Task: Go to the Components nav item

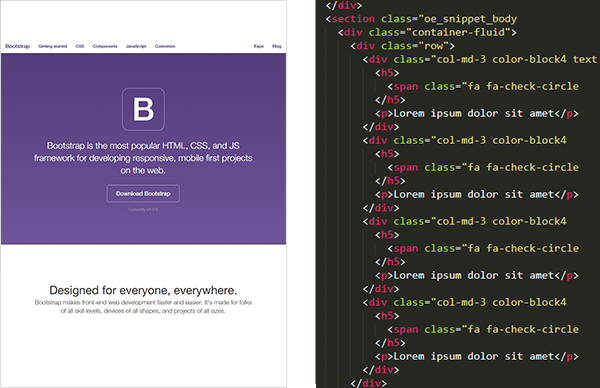Action: 105,46
